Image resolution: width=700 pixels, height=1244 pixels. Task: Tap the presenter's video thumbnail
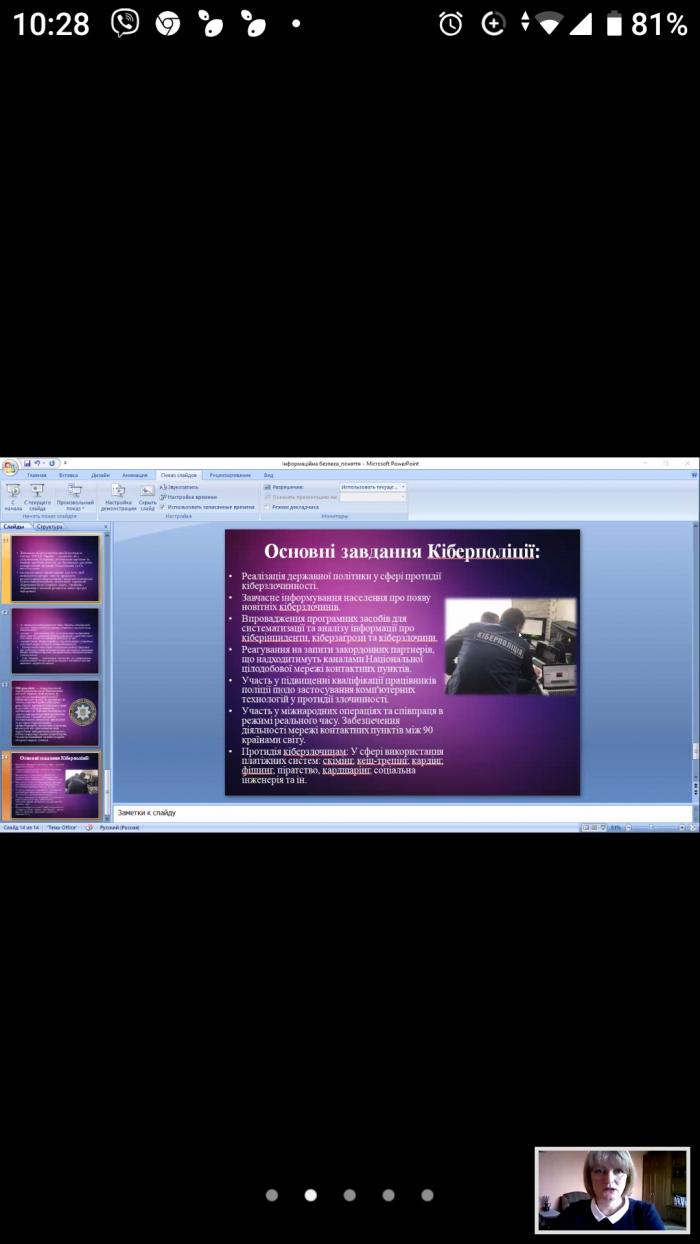(x=611, y=1188)
